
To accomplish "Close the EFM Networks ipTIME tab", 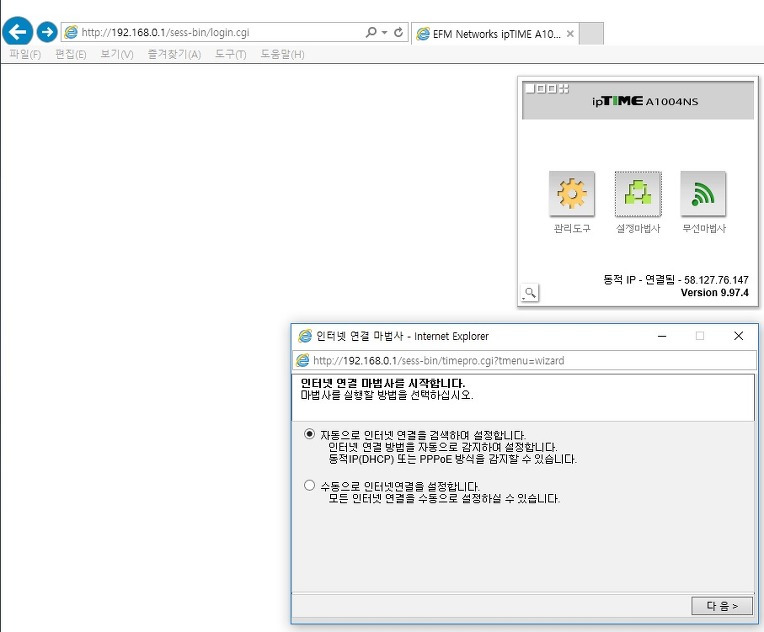I will tap(570, 34).
